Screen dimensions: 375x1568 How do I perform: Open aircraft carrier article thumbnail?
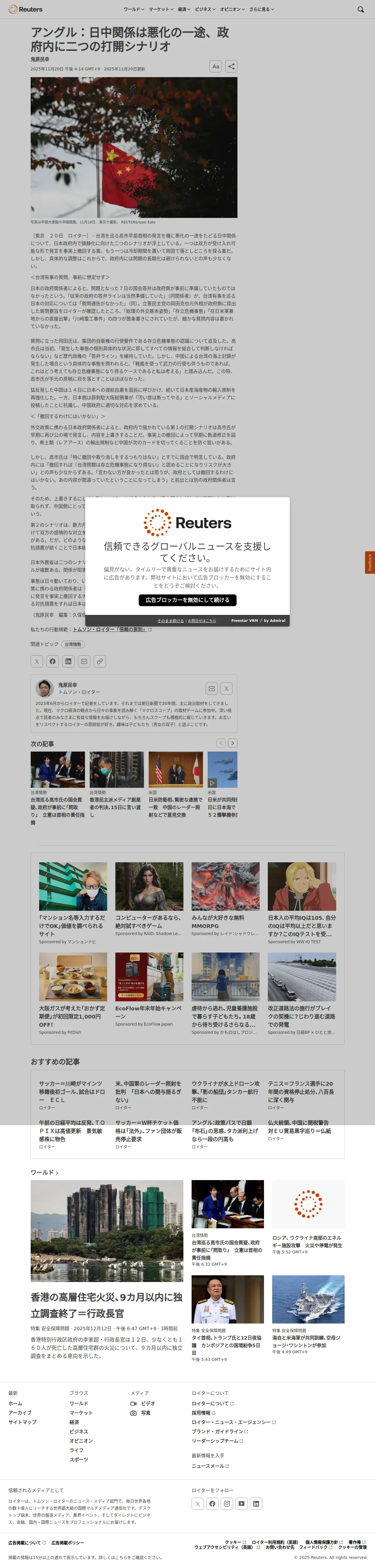click(308, 1299)
